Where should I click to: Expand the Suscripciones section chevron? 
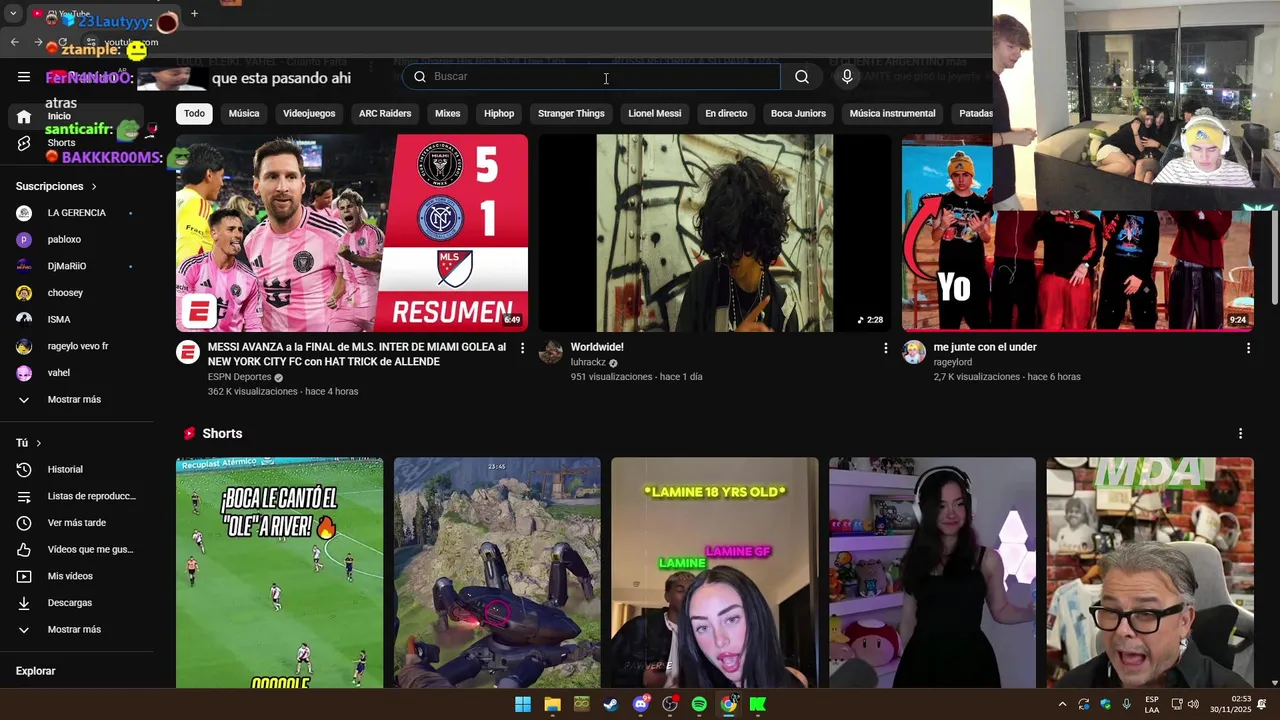(94, 187)
